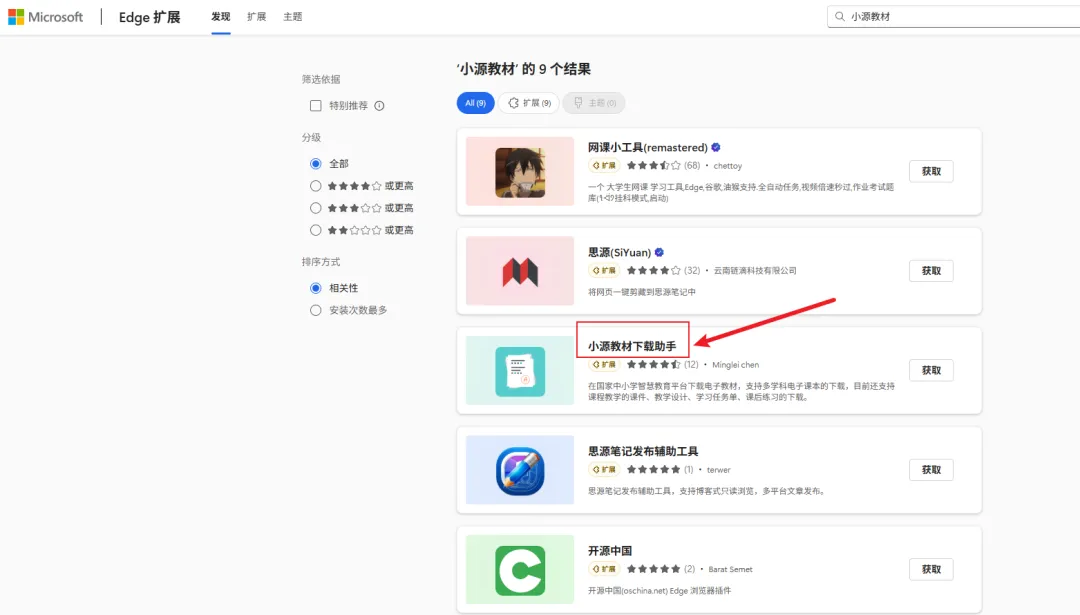Click the Edge 扩展 header title
Viewport: 1080px width, 615px height.
pyautogui.click(x=149, y=17)
